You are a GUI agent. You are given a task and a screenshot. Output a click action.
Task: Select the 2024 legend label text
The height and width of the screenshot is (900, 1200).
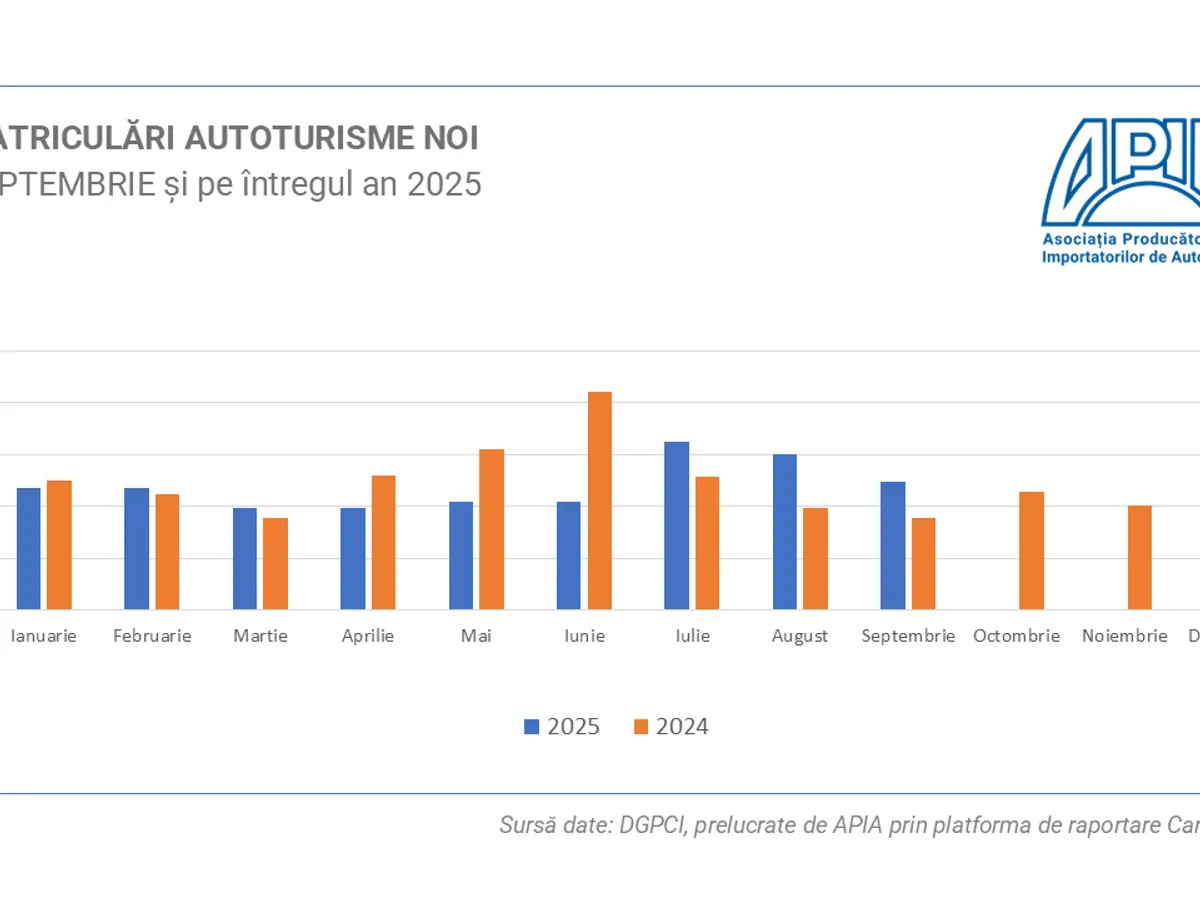(682, 727)
